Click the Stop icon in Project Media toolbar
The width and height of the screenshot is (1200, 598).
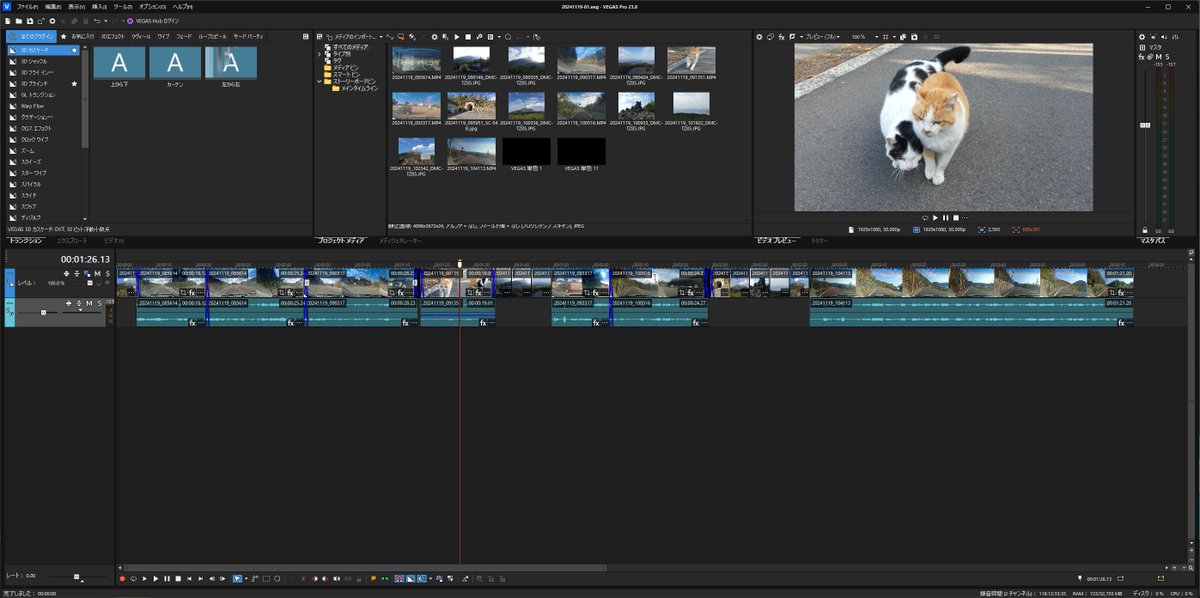[x=468, y=37]
